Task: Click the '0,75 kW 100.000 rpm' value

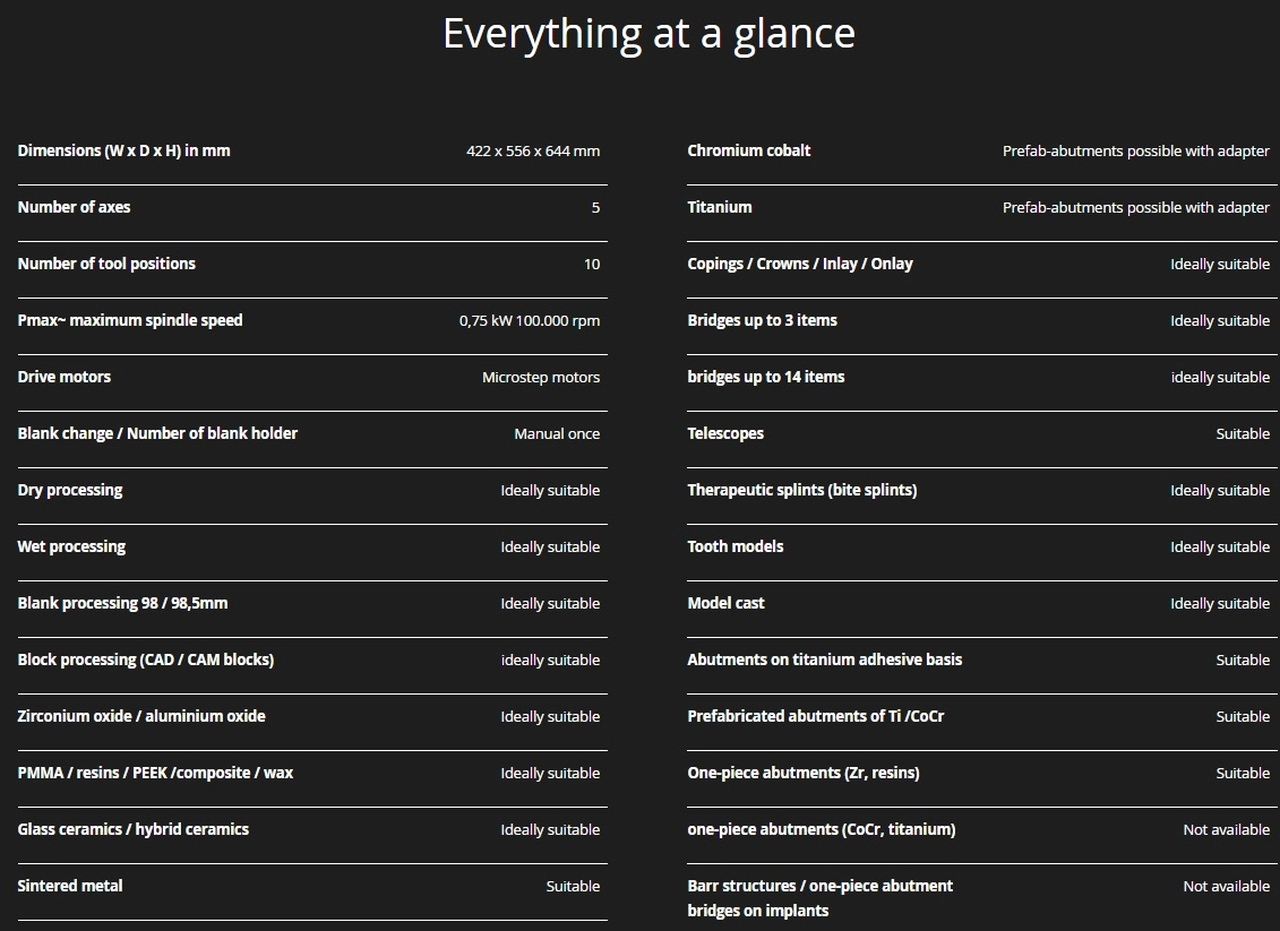Action: (530, 321)
